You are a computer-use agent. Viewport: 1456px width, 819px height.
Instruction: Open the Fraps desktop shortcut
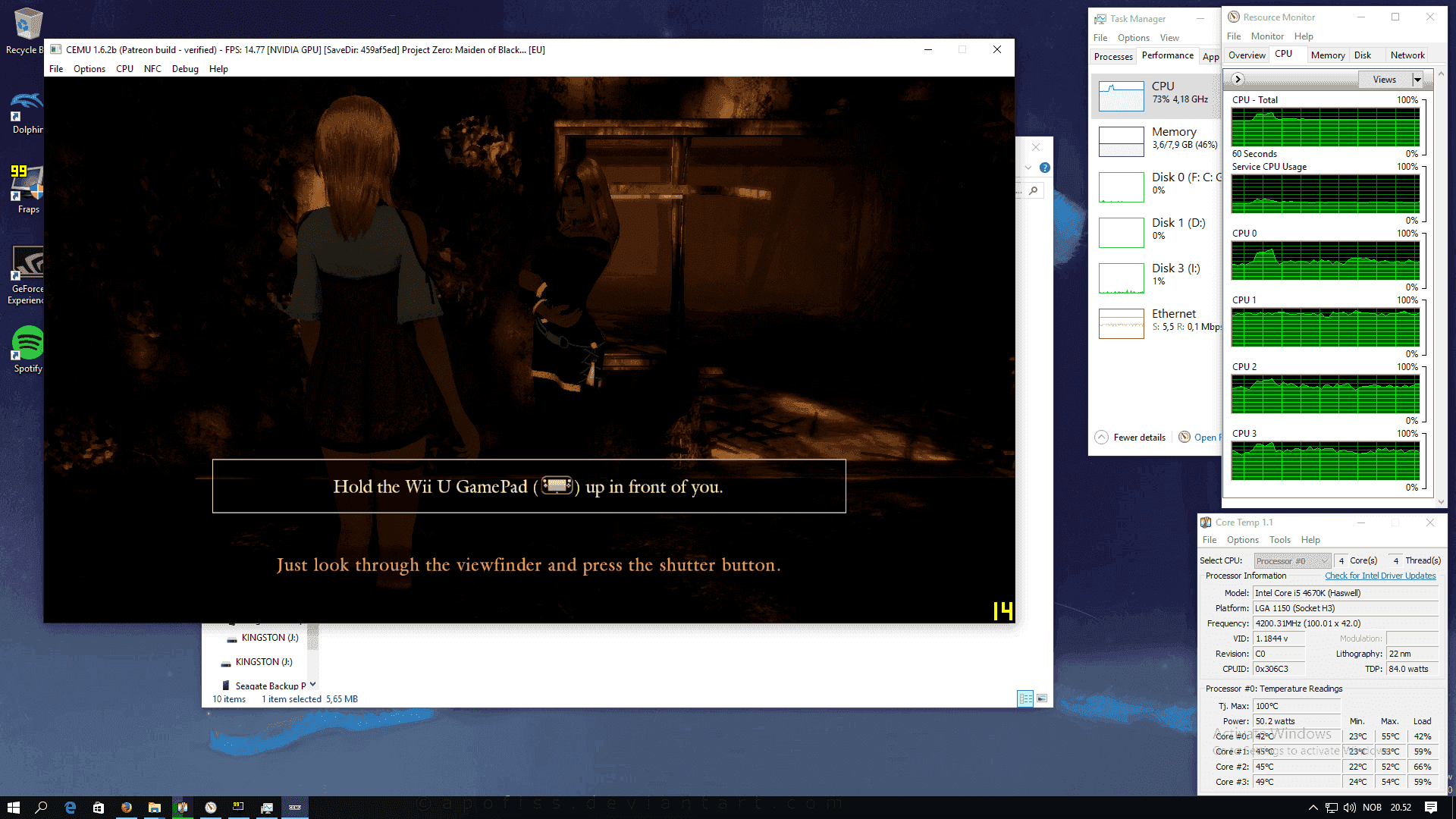tap(27, 190)
